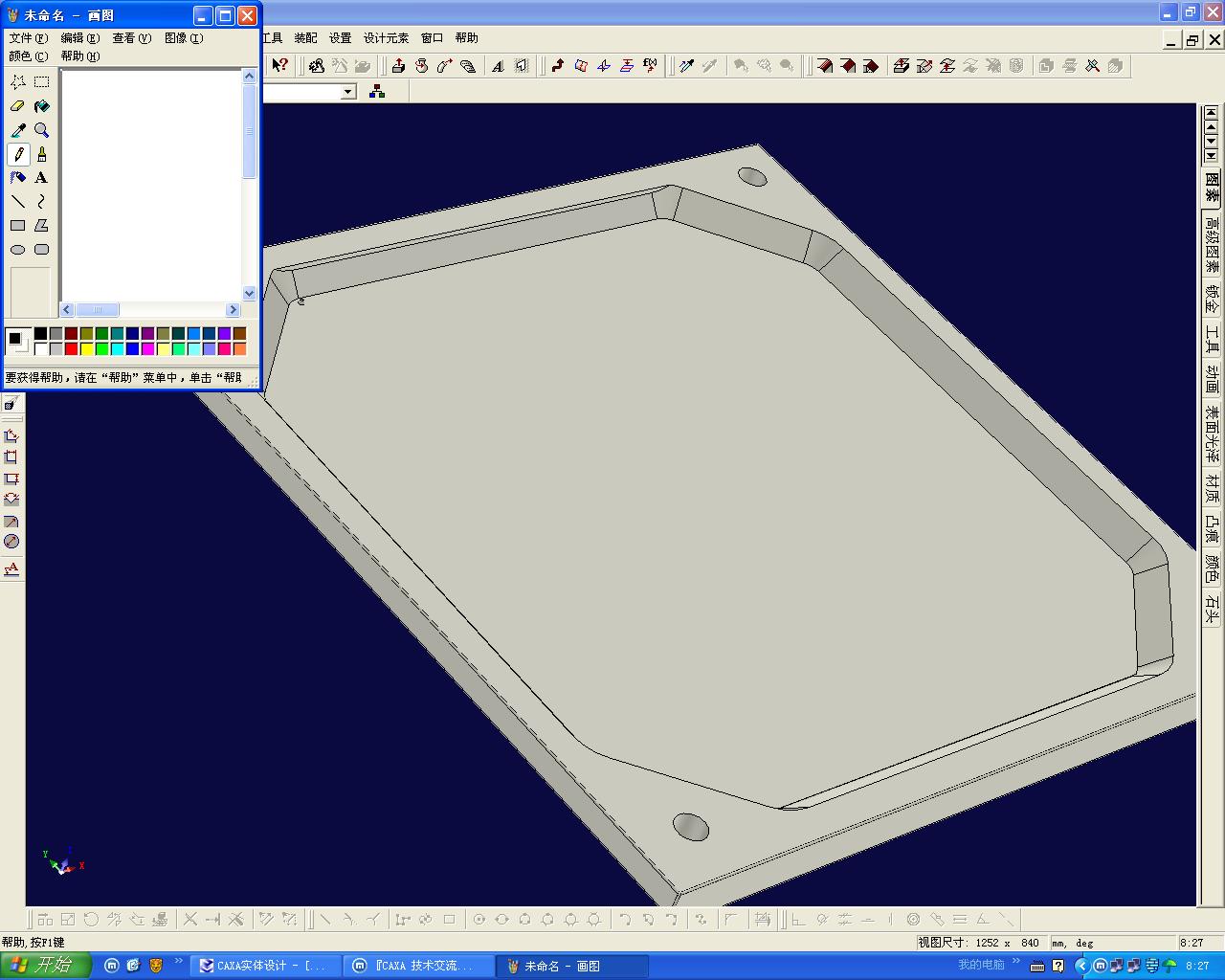Activate the Magnifier tool in Paint

click(x=41, y=130)
